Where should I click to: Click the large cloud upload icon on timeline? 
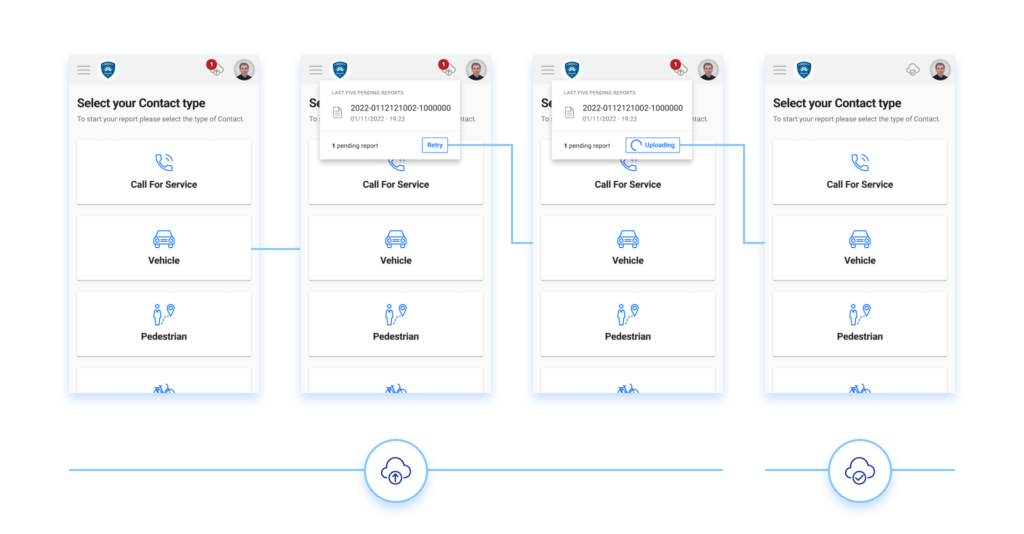pos(396,470)
